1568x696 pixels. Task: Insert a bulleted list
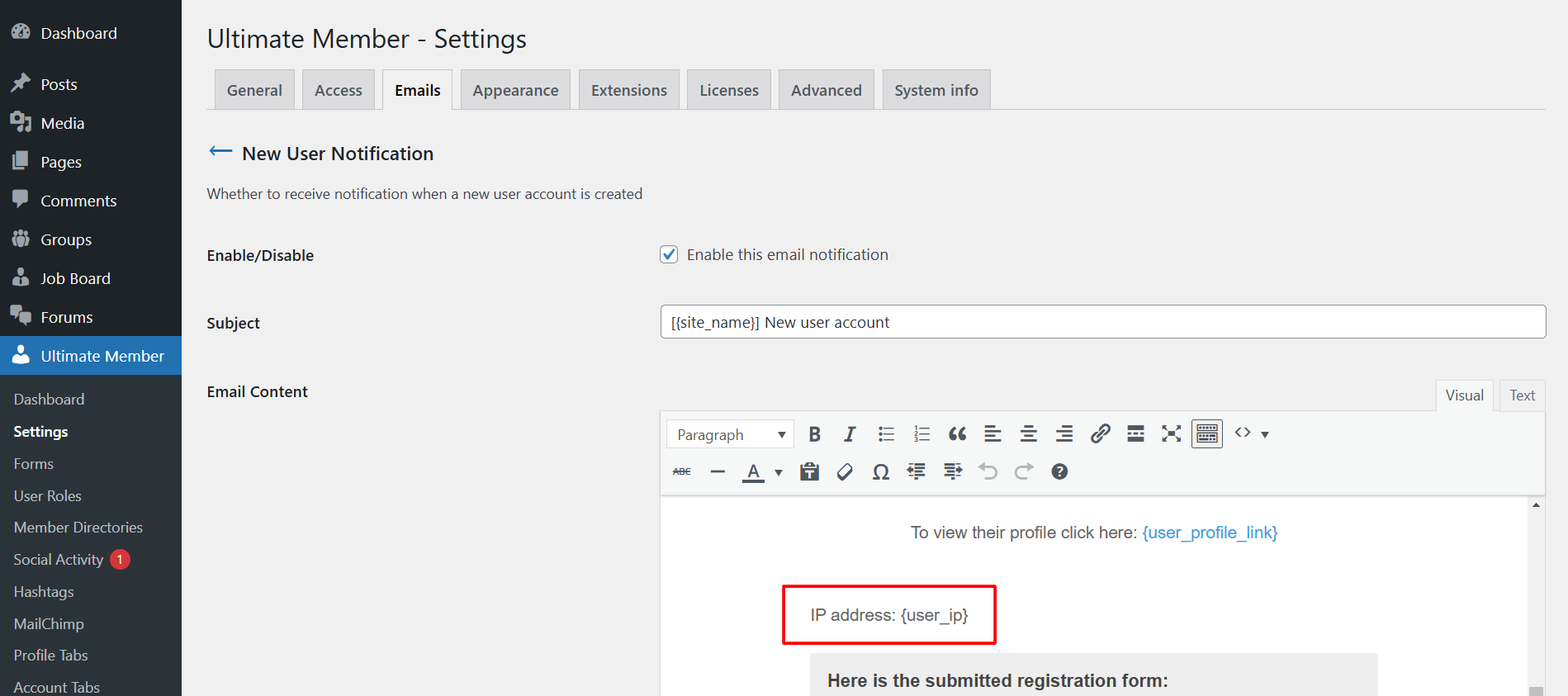886,434
